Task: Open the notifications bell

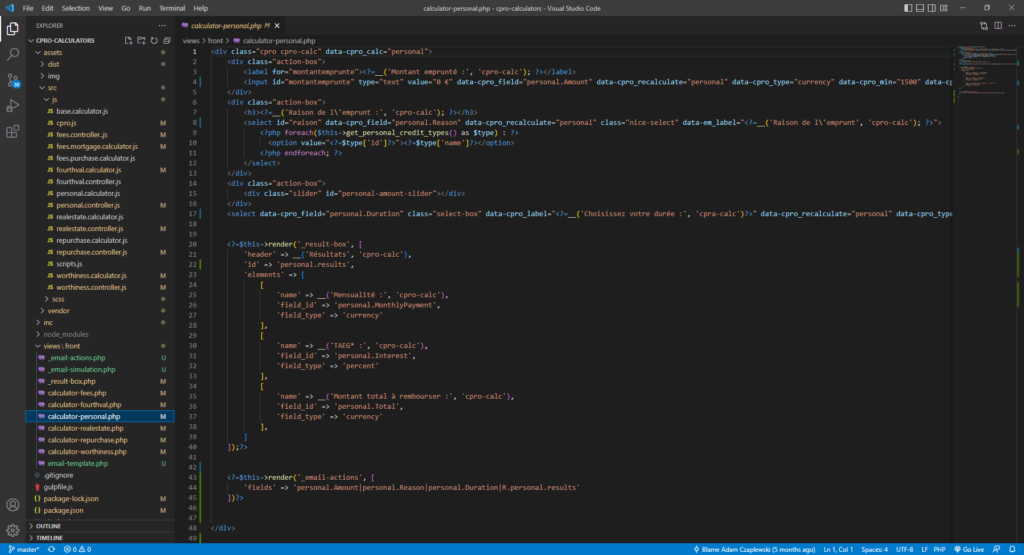Action: pos(1012,549)
